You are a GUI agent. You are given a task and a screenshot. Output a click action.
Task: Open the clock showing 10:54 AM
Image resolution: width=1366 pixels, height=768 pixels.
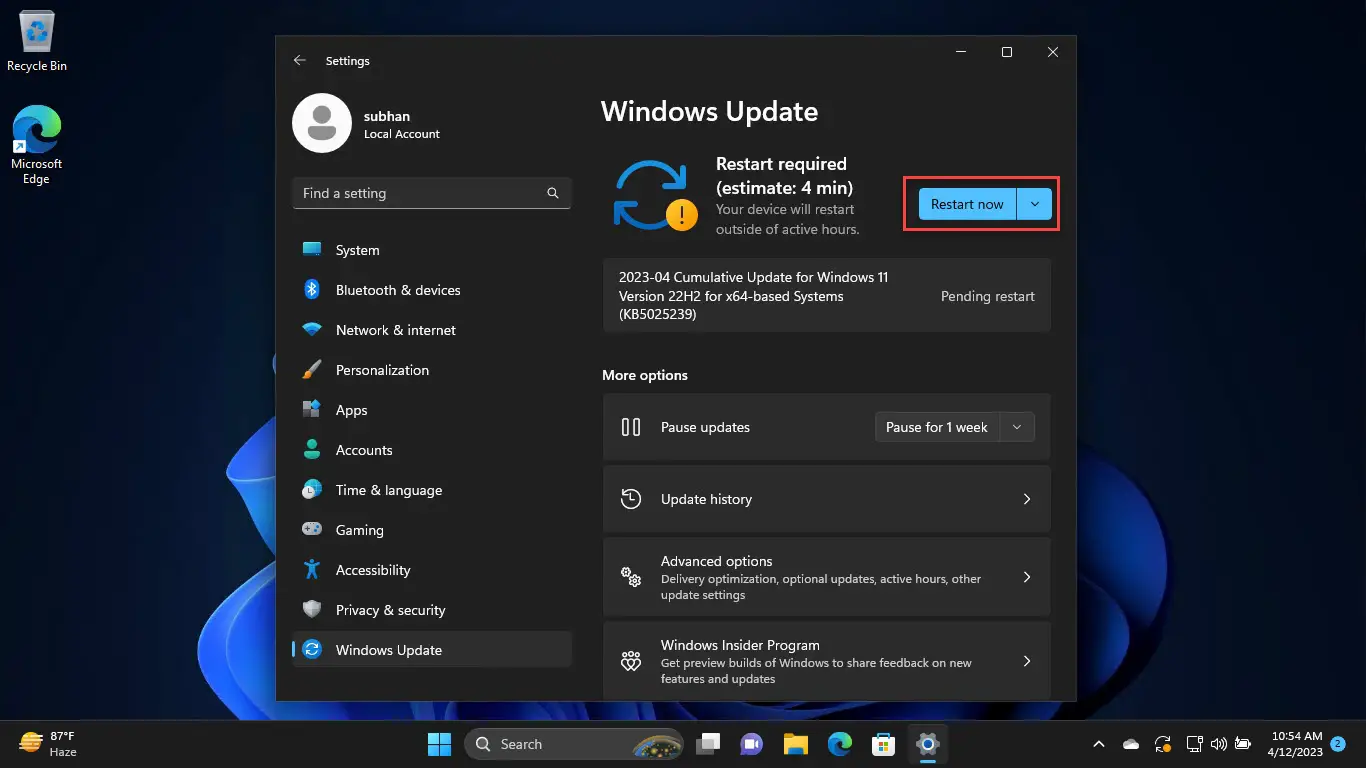coord(1295,744)
